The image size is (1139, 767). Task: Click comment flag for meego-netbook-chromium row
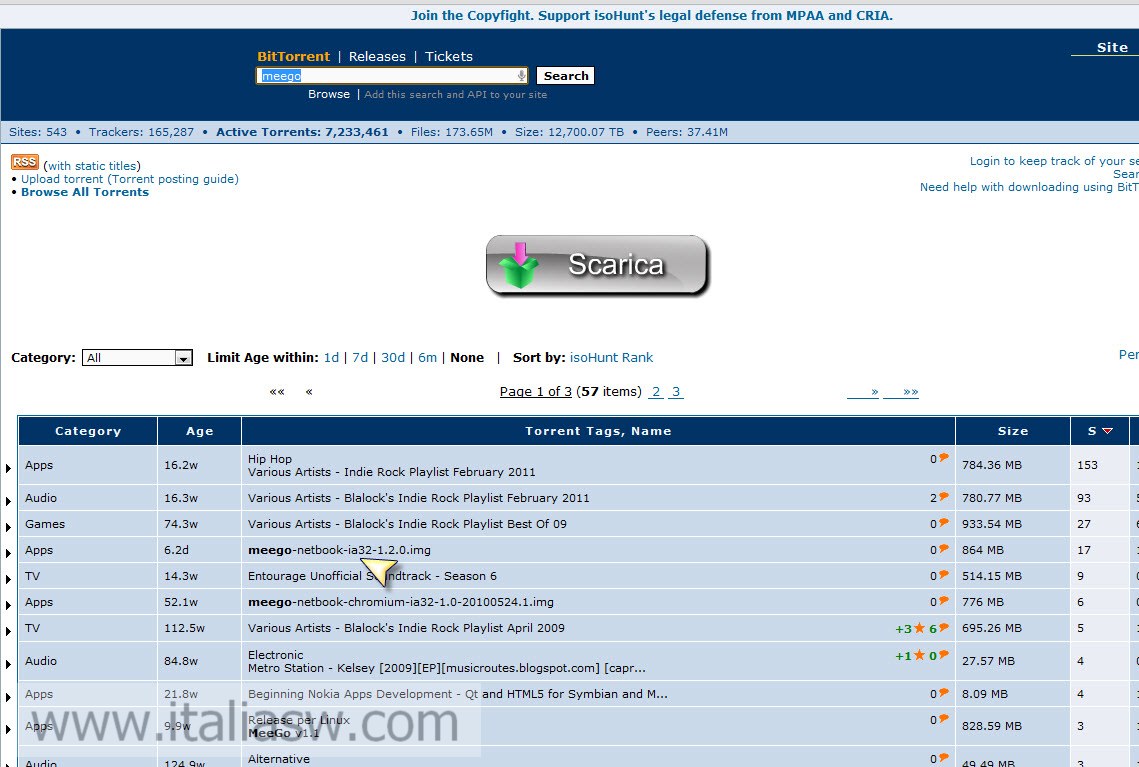tap(944, 601)
